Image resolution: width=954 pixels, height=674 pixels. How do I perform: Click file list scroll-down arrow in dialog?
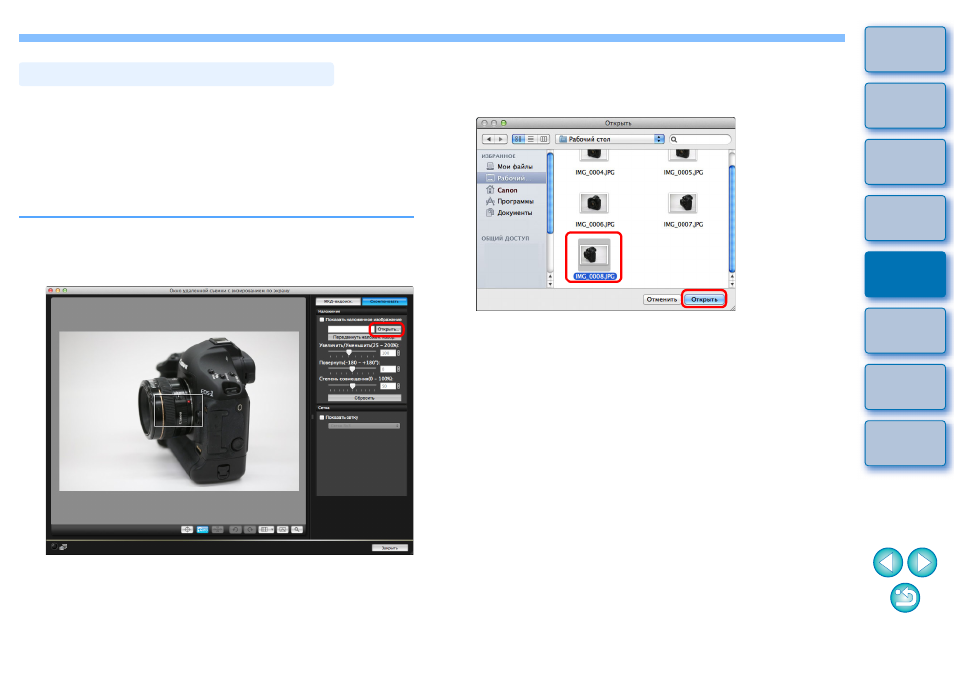click(732, 284)
